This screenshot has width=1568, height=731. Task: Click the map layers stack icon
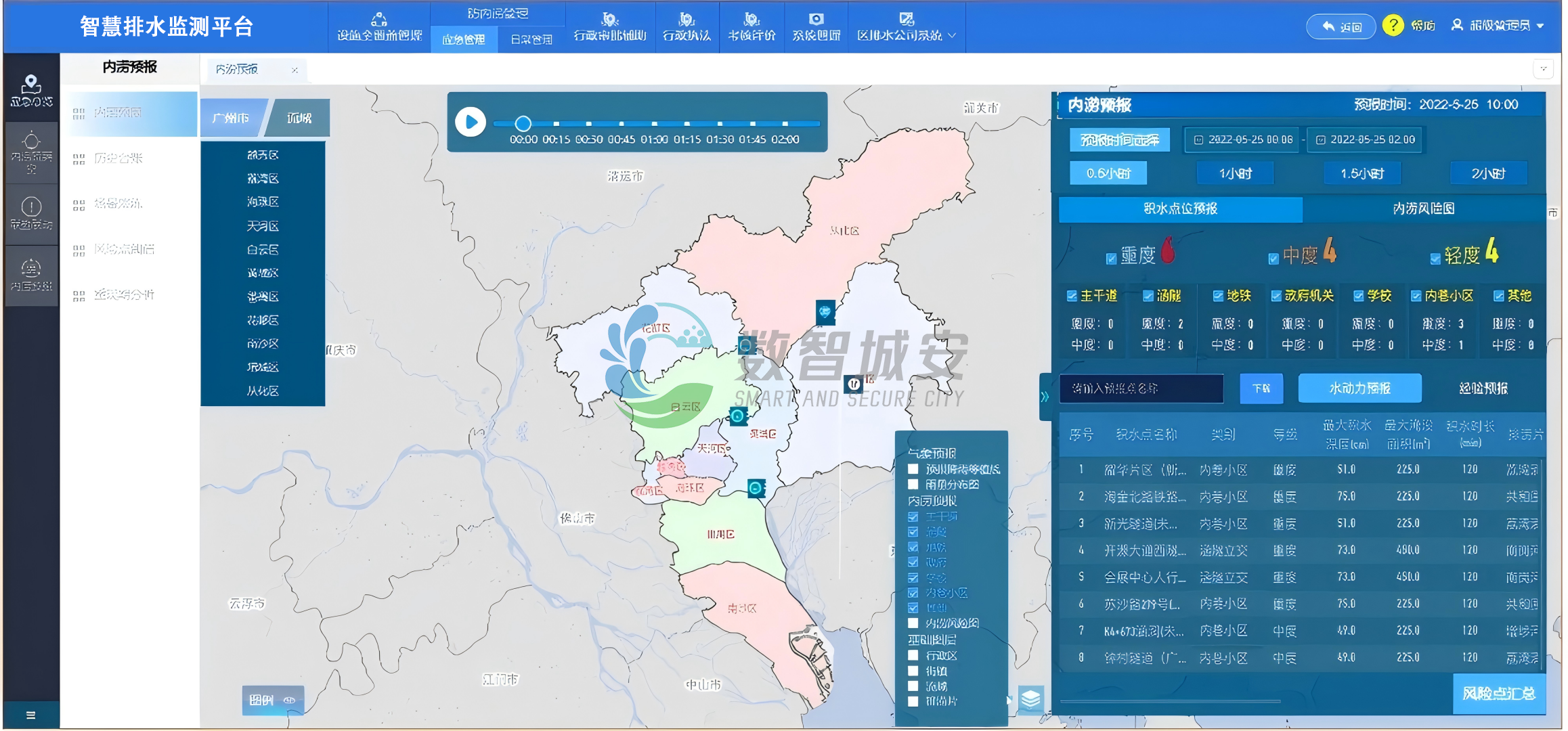1030,698
